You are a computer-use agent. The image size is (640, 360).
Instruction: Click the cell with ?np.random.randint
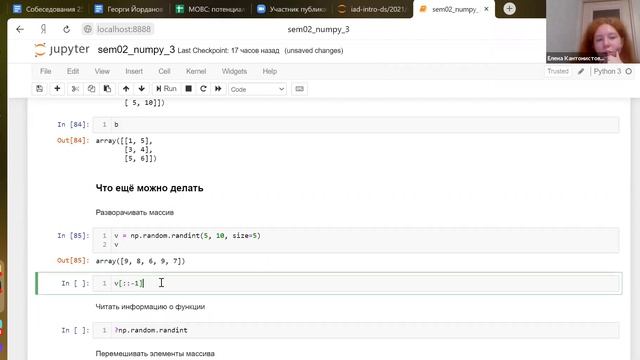pos(355,330)
